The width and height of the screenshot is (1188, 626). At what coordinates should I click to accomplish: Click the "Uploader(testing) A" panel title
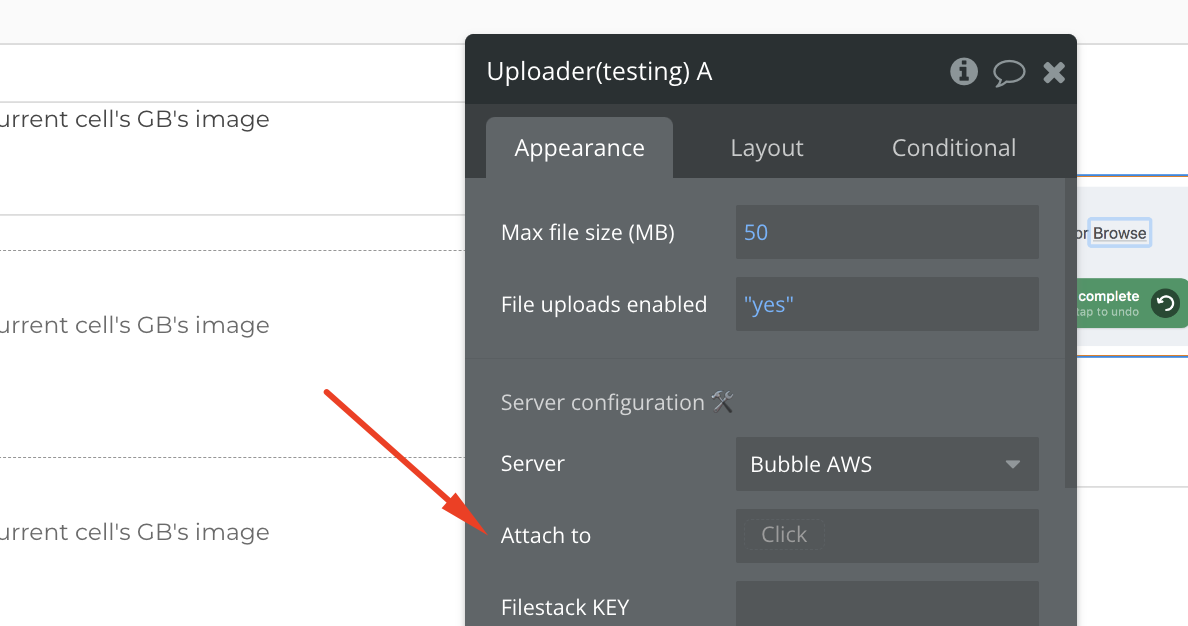point(599,71)
